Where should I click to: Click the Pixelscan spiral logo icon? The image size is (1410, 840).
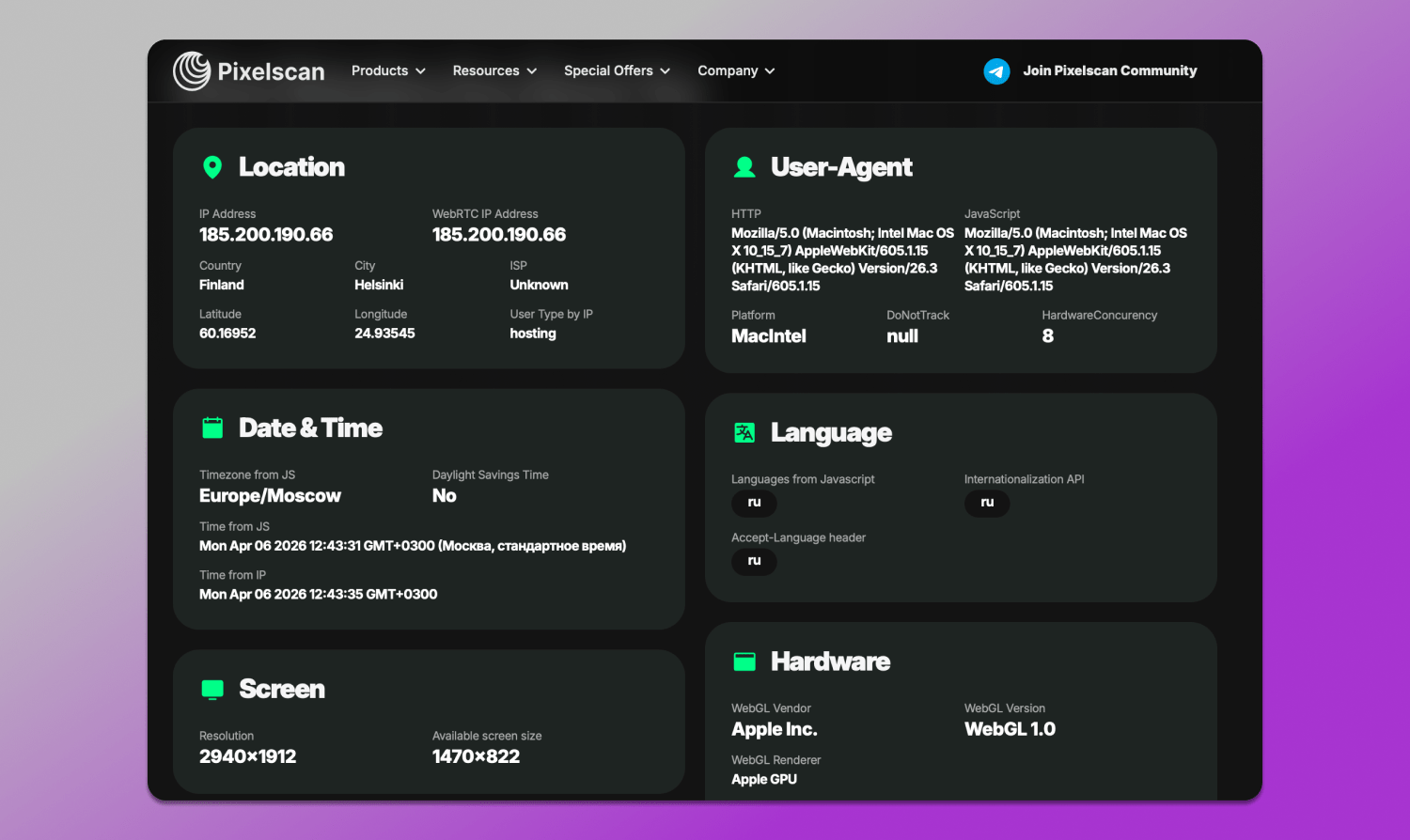click(192, 71)
